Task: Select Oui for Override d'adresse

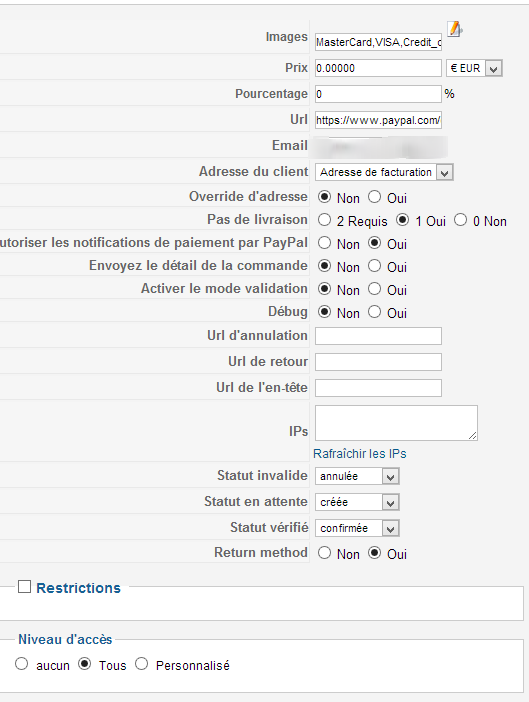Action: coord(375,197)
